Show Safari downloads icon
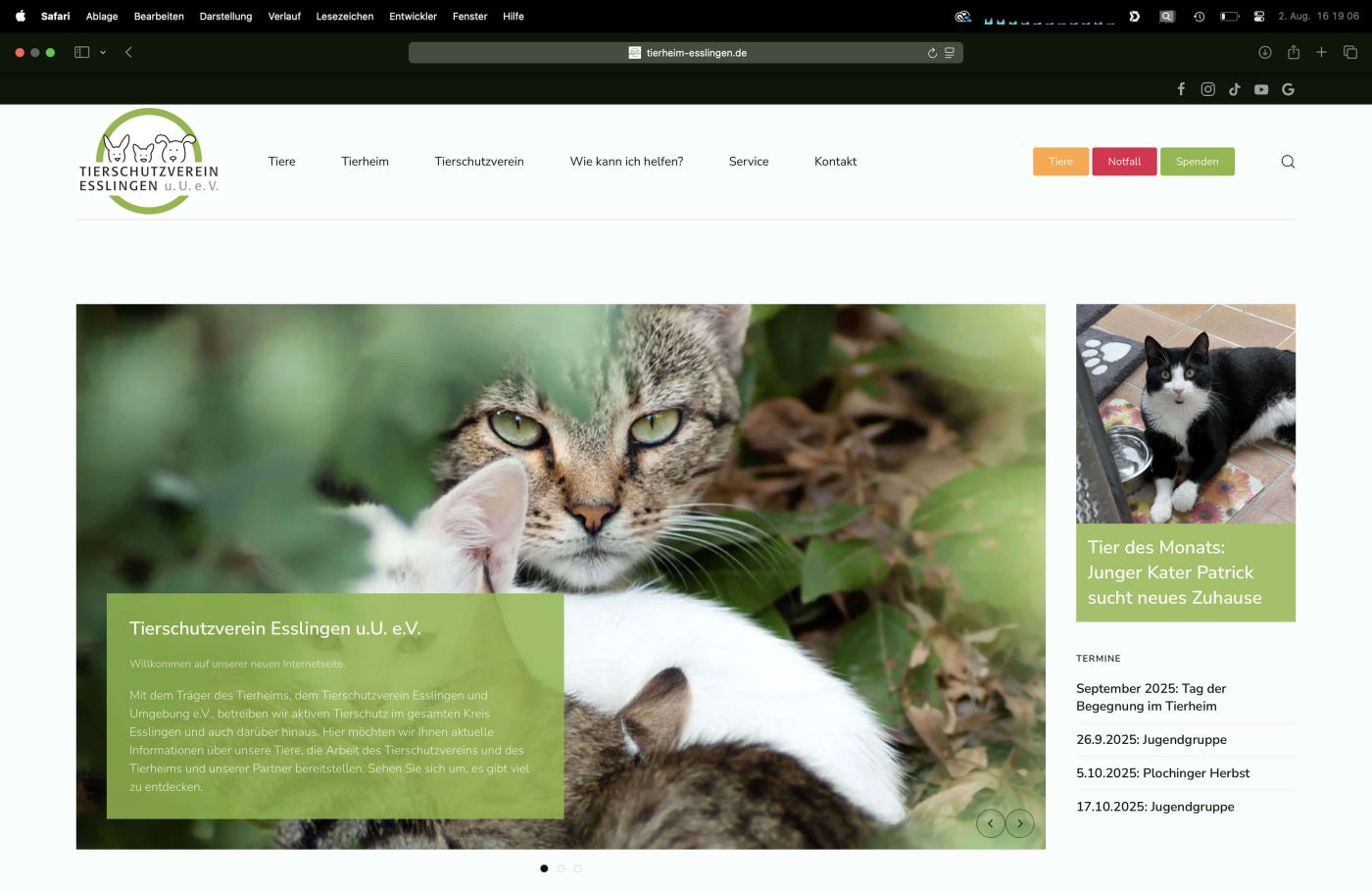 1265,53
